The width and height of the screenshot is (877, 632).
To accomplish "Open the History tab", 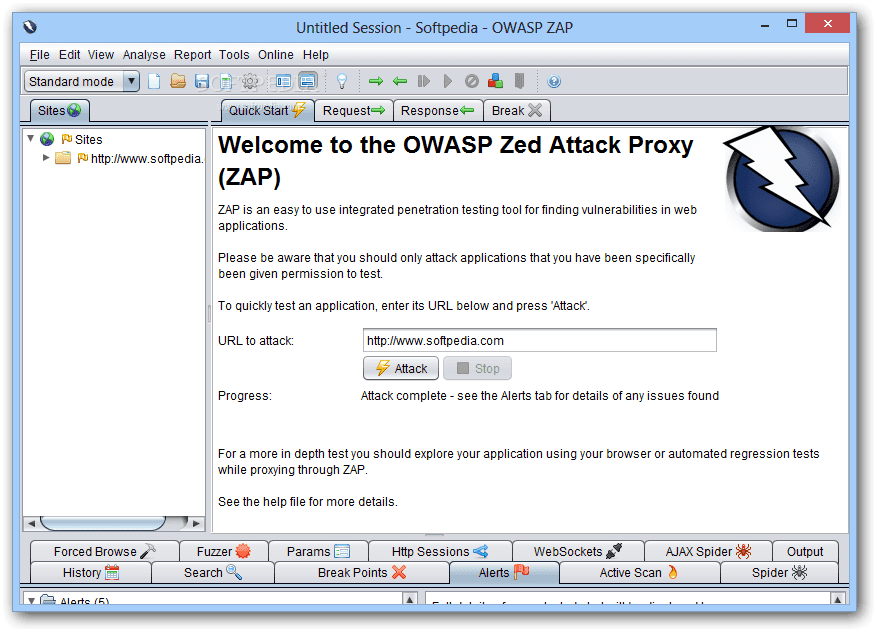I will (91, 573).
